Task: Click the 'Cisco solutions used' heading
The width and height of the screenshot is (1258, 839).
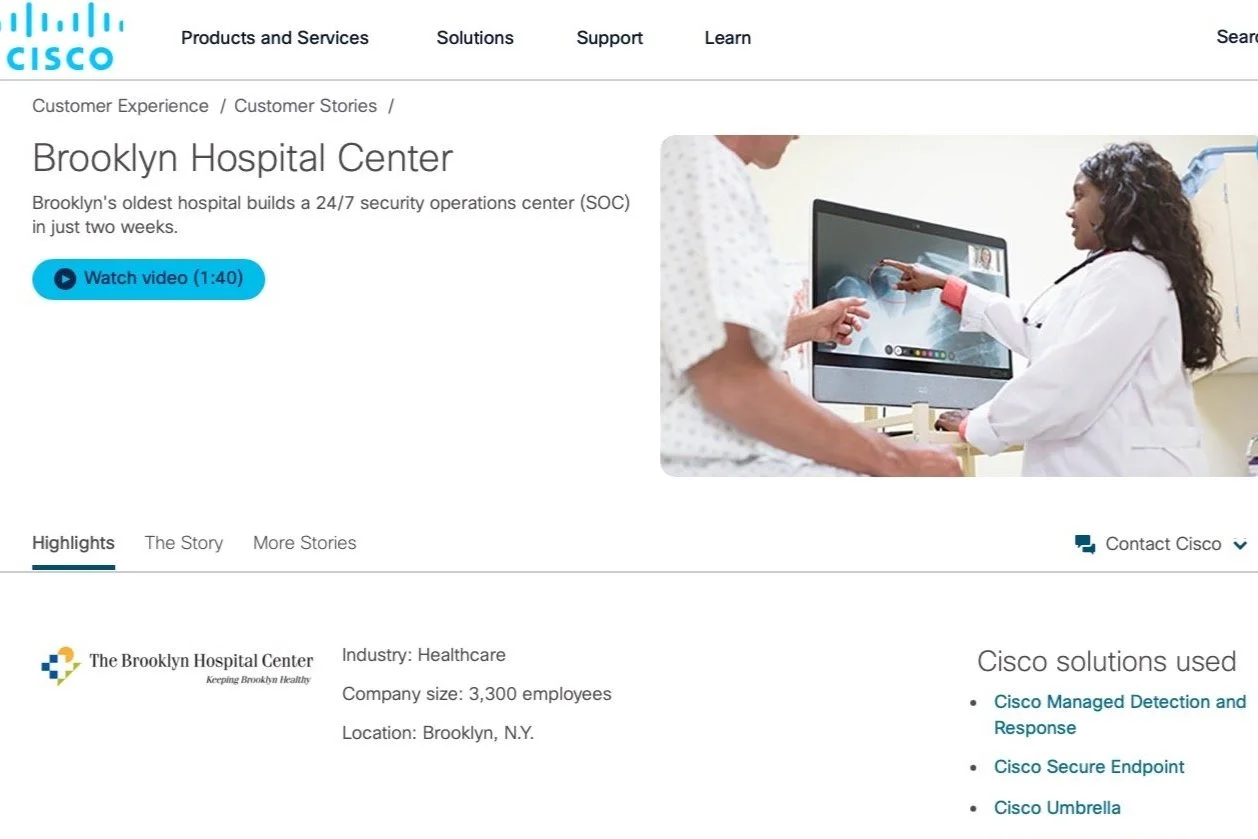Action: 1107,662
